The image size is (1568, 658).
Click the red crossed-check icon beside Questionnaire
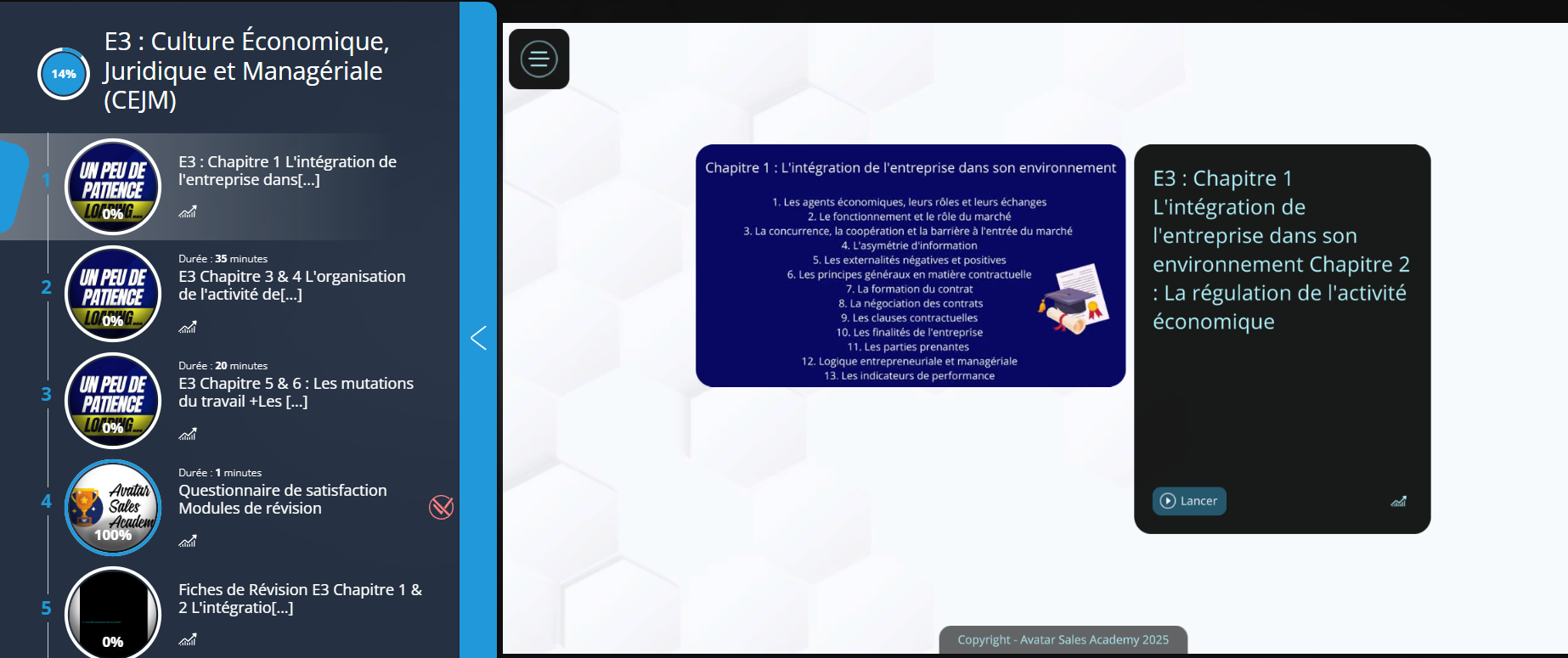click(441, 507)
